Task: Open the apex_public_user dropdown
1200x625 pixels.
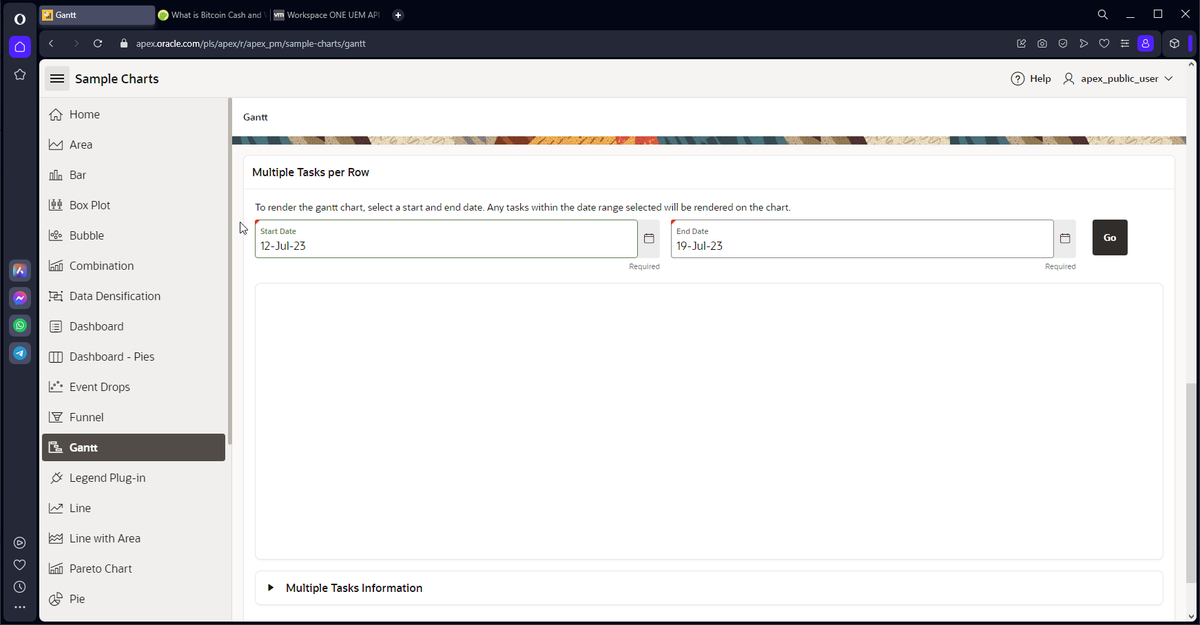Action: (x=1117, y=78)
